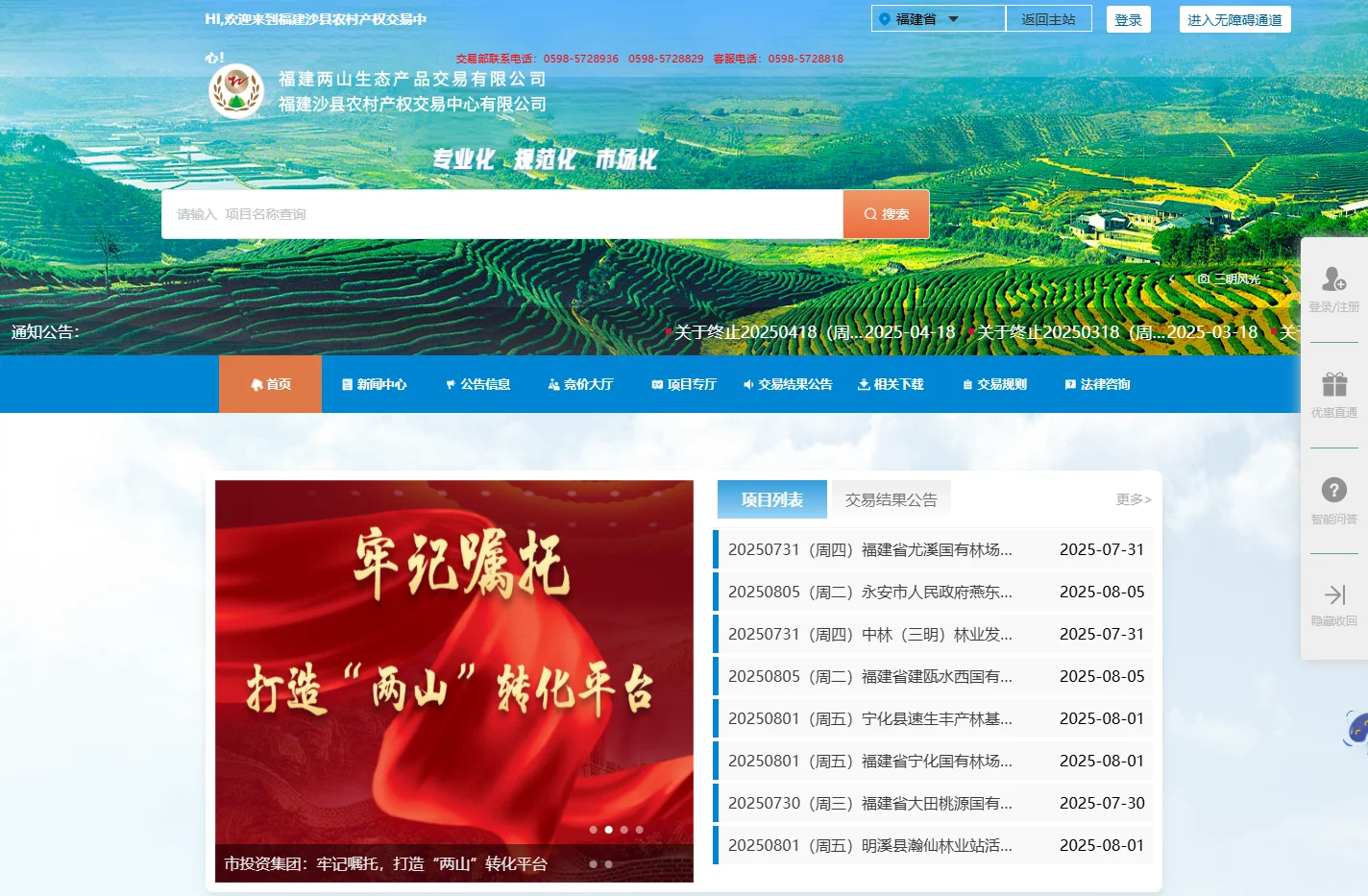Click caption 市投资集团：牢记嘱托 under banner
The image size is (1368, 896).
tap(385, 864)
